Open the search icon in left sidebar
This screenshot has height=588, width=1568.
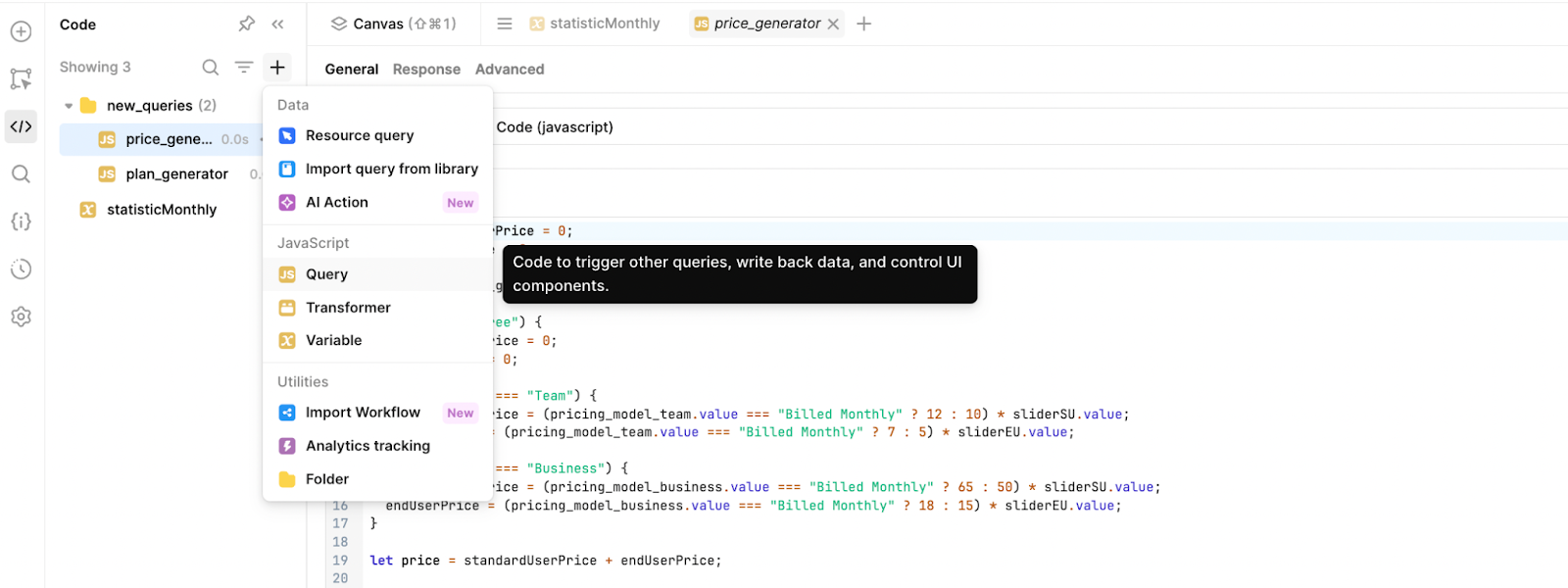point(21,174)
